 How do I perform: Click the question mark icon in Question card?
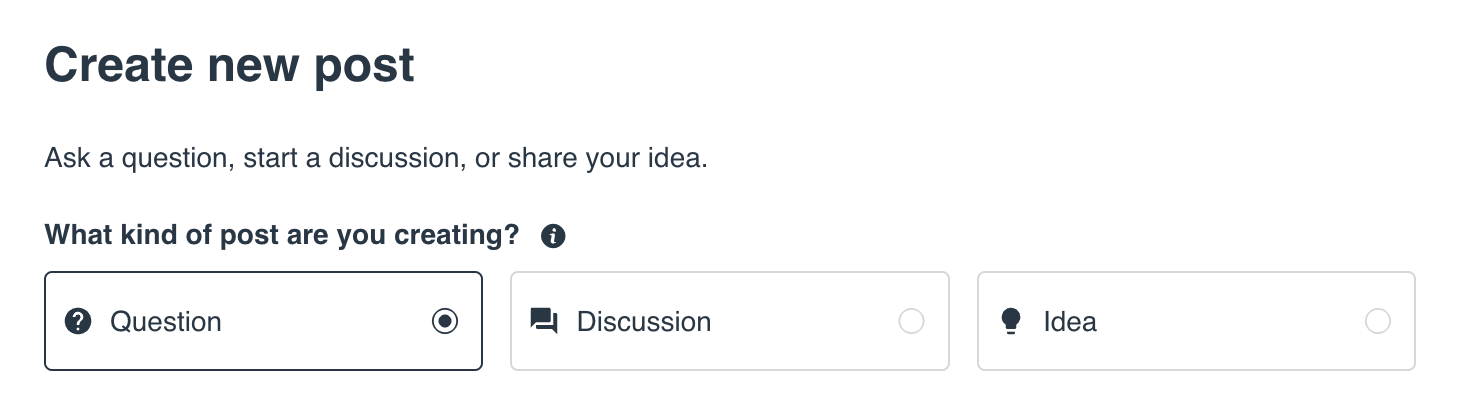coord(78,321)
